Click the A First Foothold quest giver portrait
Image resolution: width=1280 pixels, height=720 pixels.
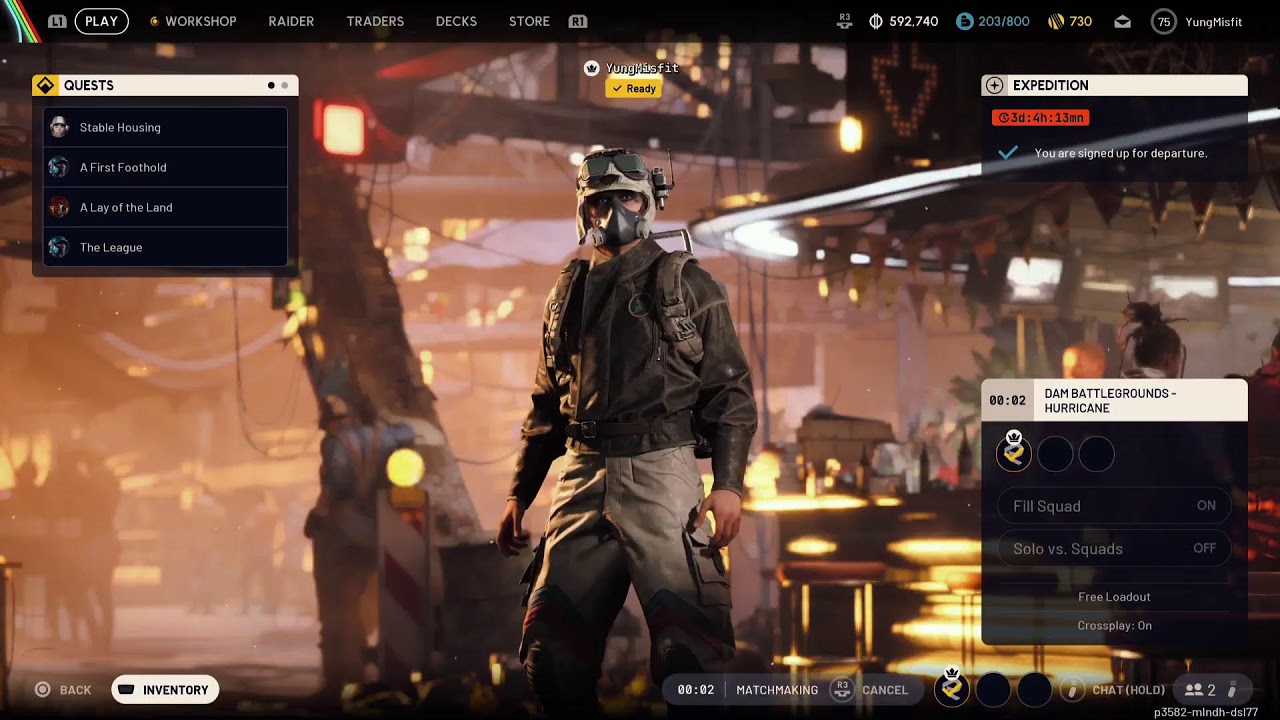59,167
